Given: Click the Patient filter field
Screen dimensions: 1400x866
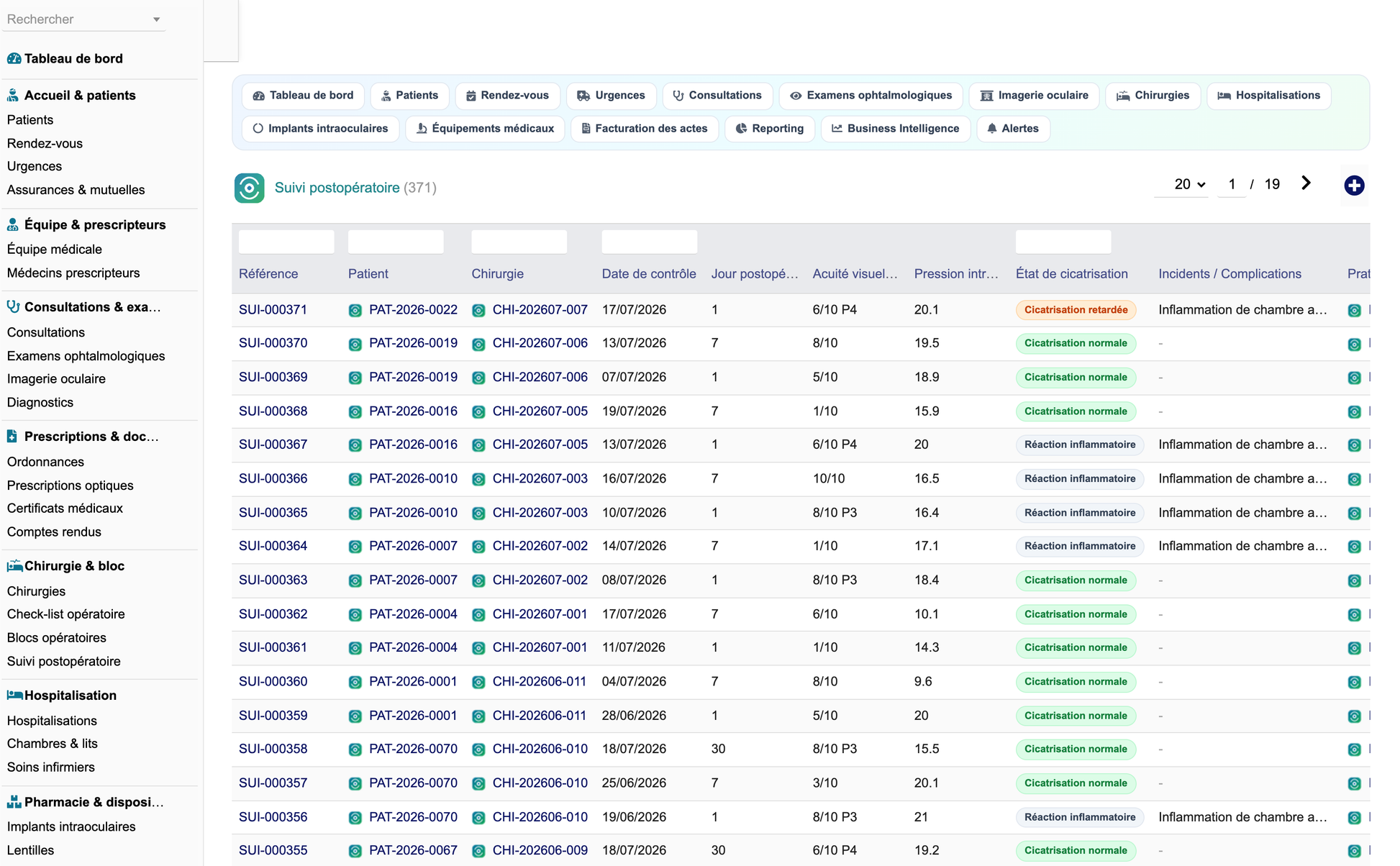Looking at the screenshot, I should tap(396, 242).
